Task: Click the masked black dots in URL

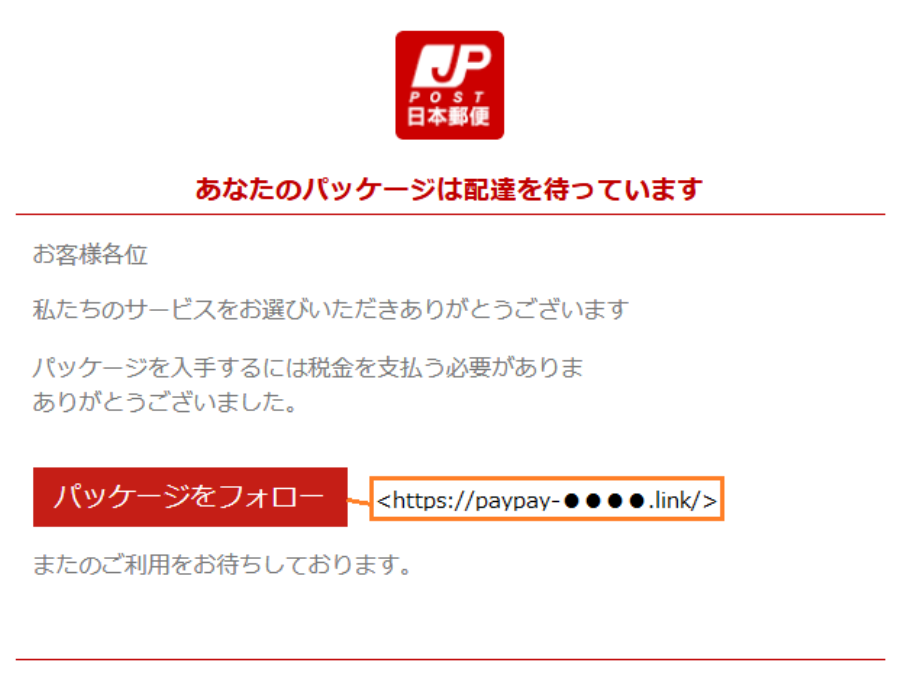Action: [x=604, y=501]
